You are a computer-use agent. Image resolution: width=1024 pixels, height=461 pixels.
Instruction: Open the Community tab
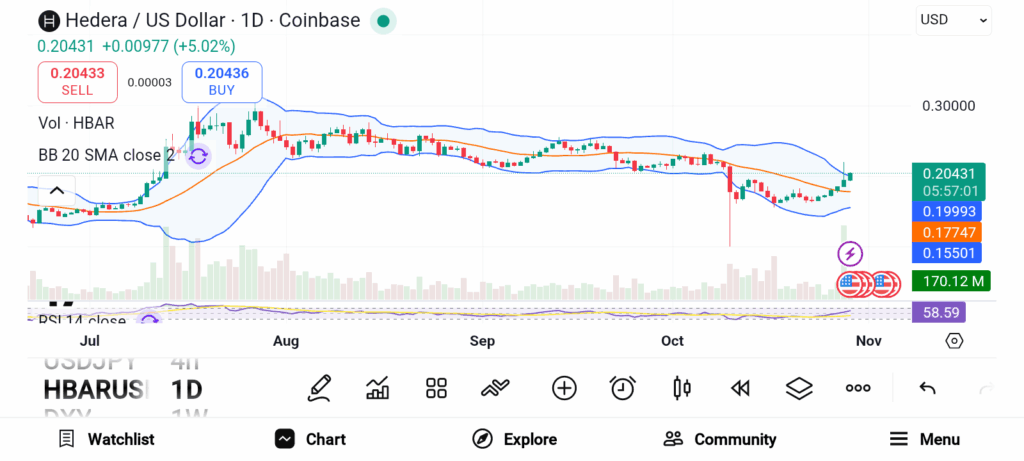coord(720,439)
